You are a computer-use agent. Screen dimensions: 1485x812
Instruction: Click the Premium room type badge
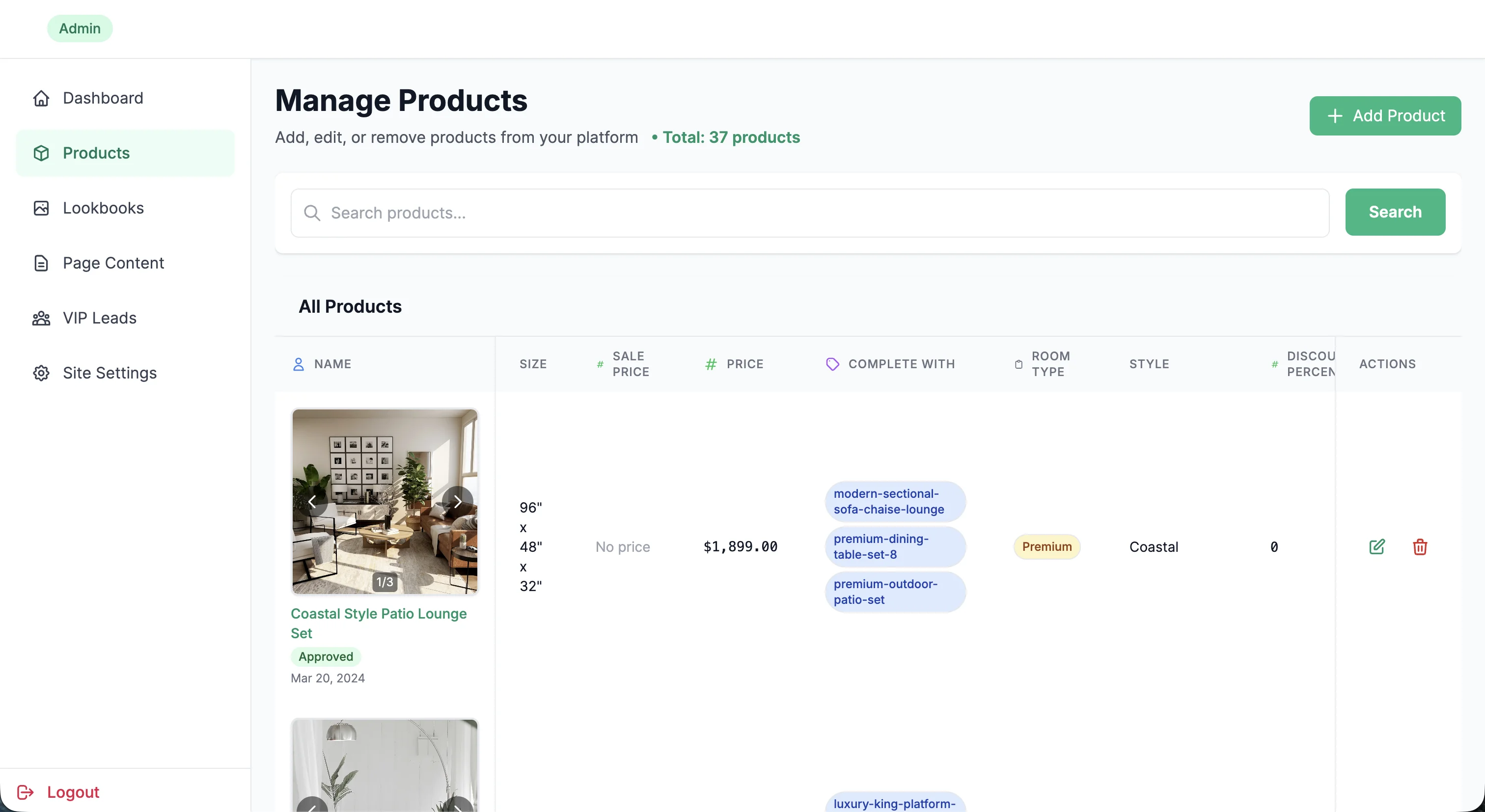1047,546
